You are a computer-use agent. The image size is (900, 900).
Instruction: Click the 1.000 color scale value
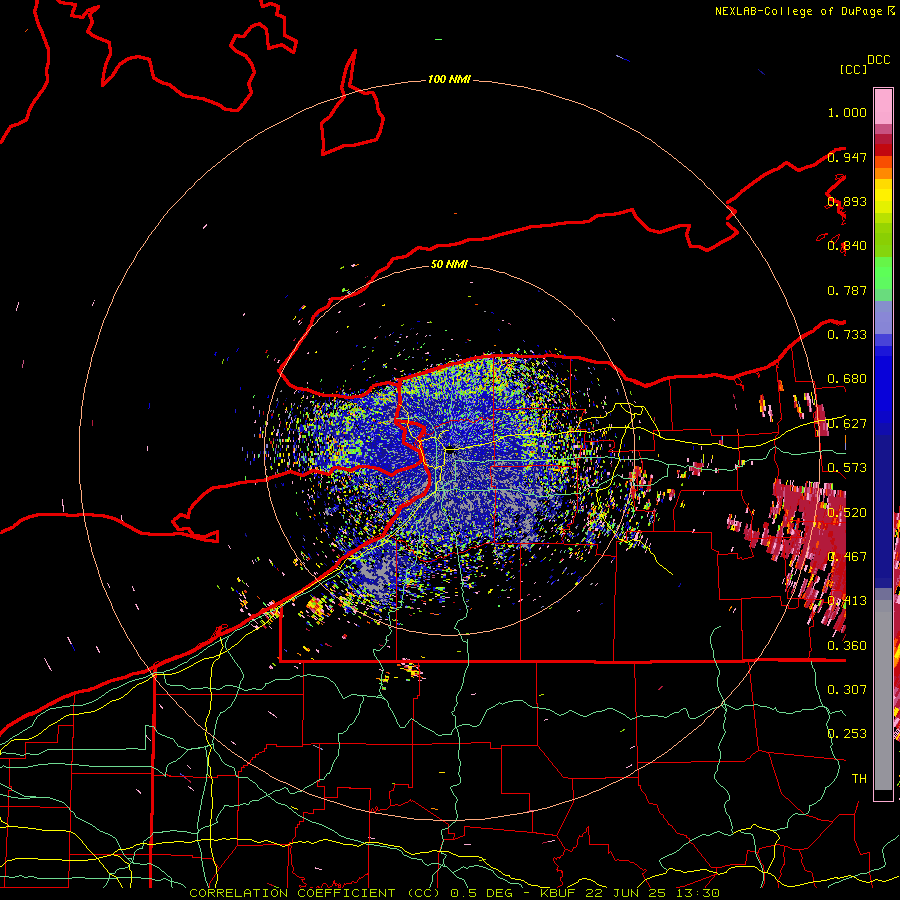click(847, 112)
